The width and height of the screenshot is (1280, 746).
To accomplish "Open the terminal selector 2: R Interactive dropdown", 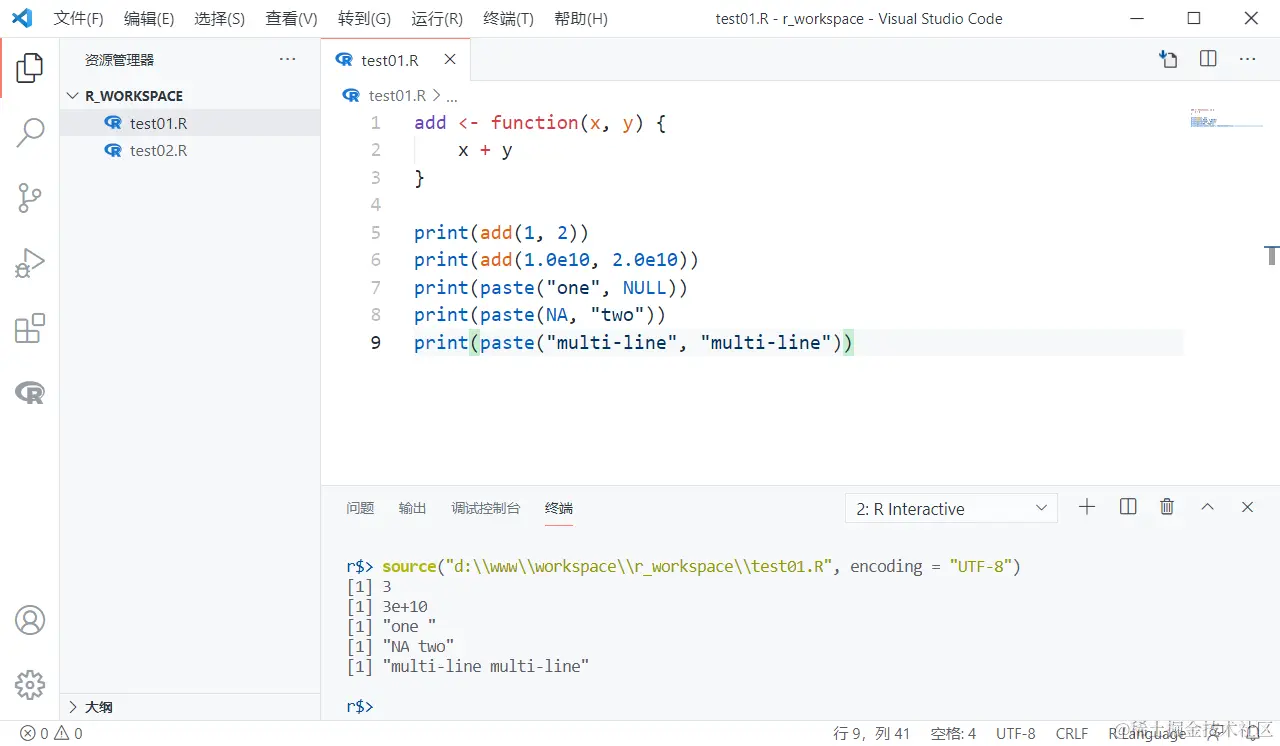I will tap(951, 508).
